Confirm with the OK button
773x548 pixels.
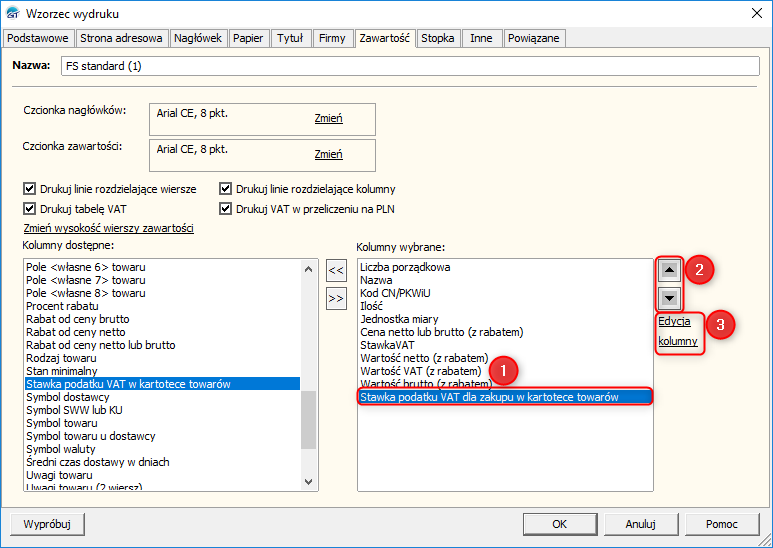tap(560, 524)
